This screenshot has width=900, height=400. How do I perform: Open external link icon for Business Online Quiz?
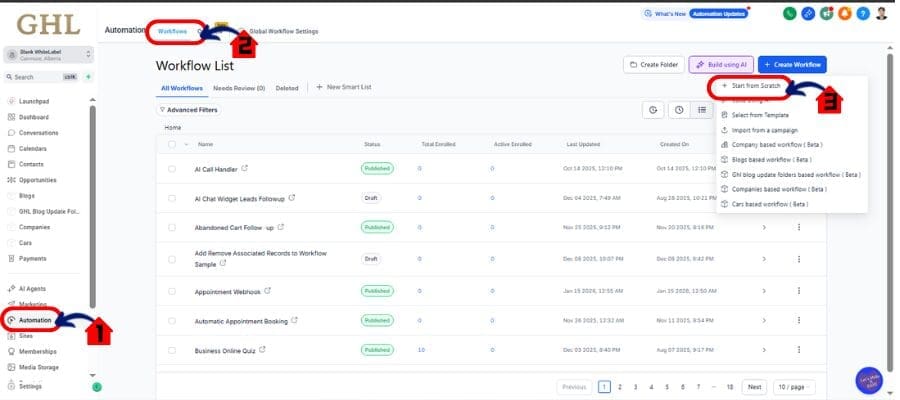click(262, 349)
